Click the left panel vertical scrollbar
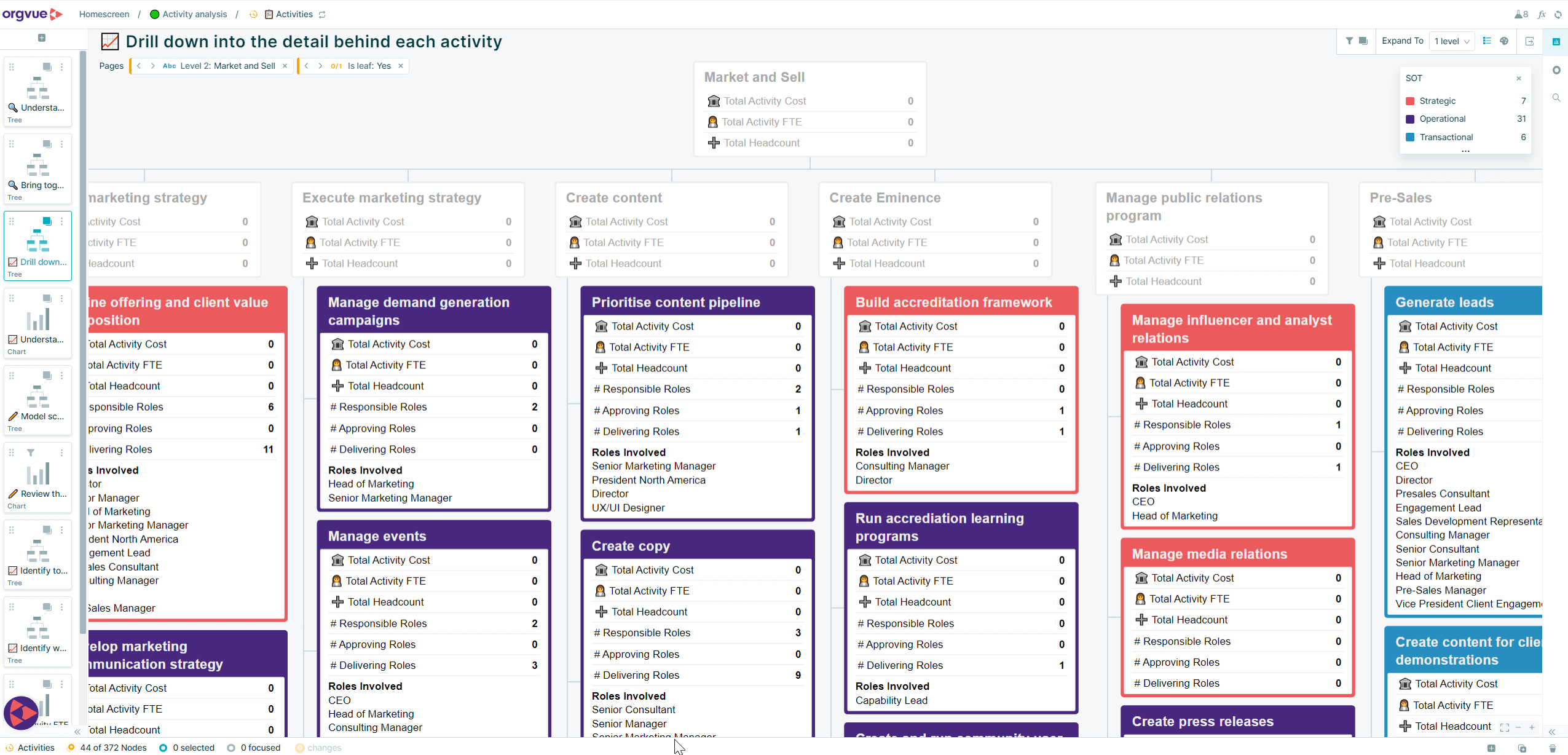This screenshot has height=755, width=1568. pos(83,341)
